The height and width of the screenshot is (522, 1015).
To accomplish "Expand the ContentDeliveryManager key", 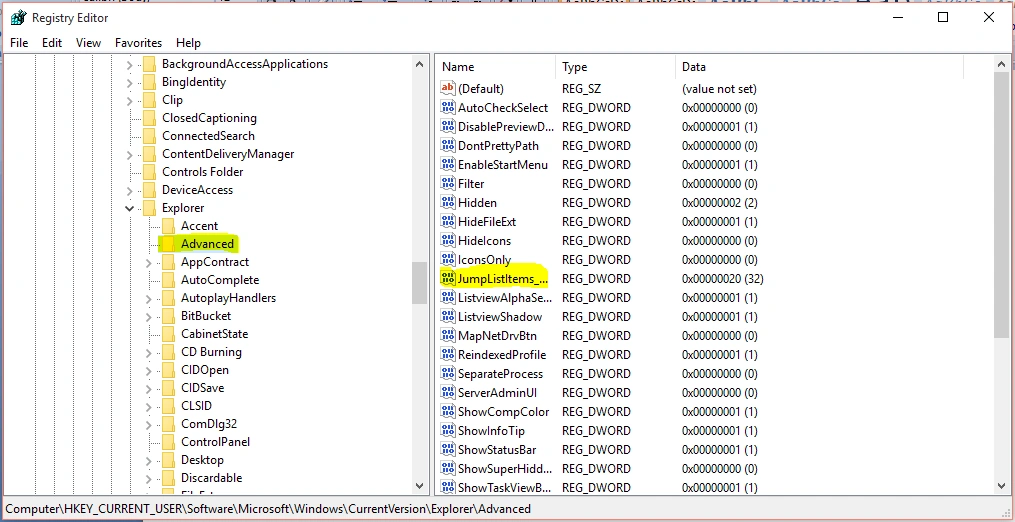I will click(x=129, y=154).
